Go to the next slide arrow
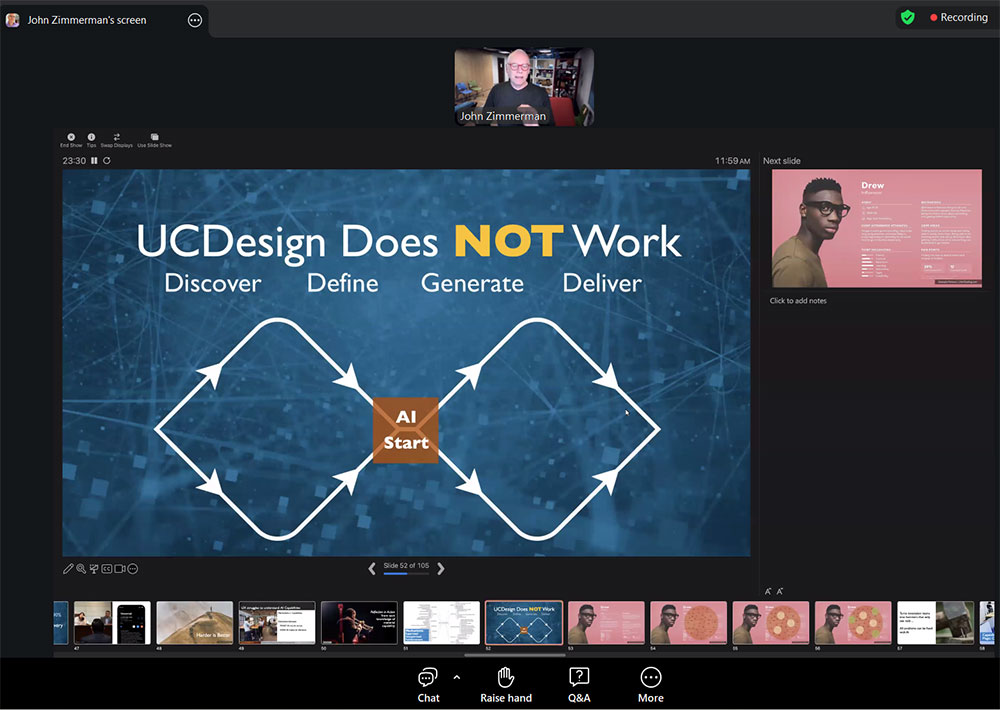This screenshot has height=710, width=1000. [x=441, y=568]
